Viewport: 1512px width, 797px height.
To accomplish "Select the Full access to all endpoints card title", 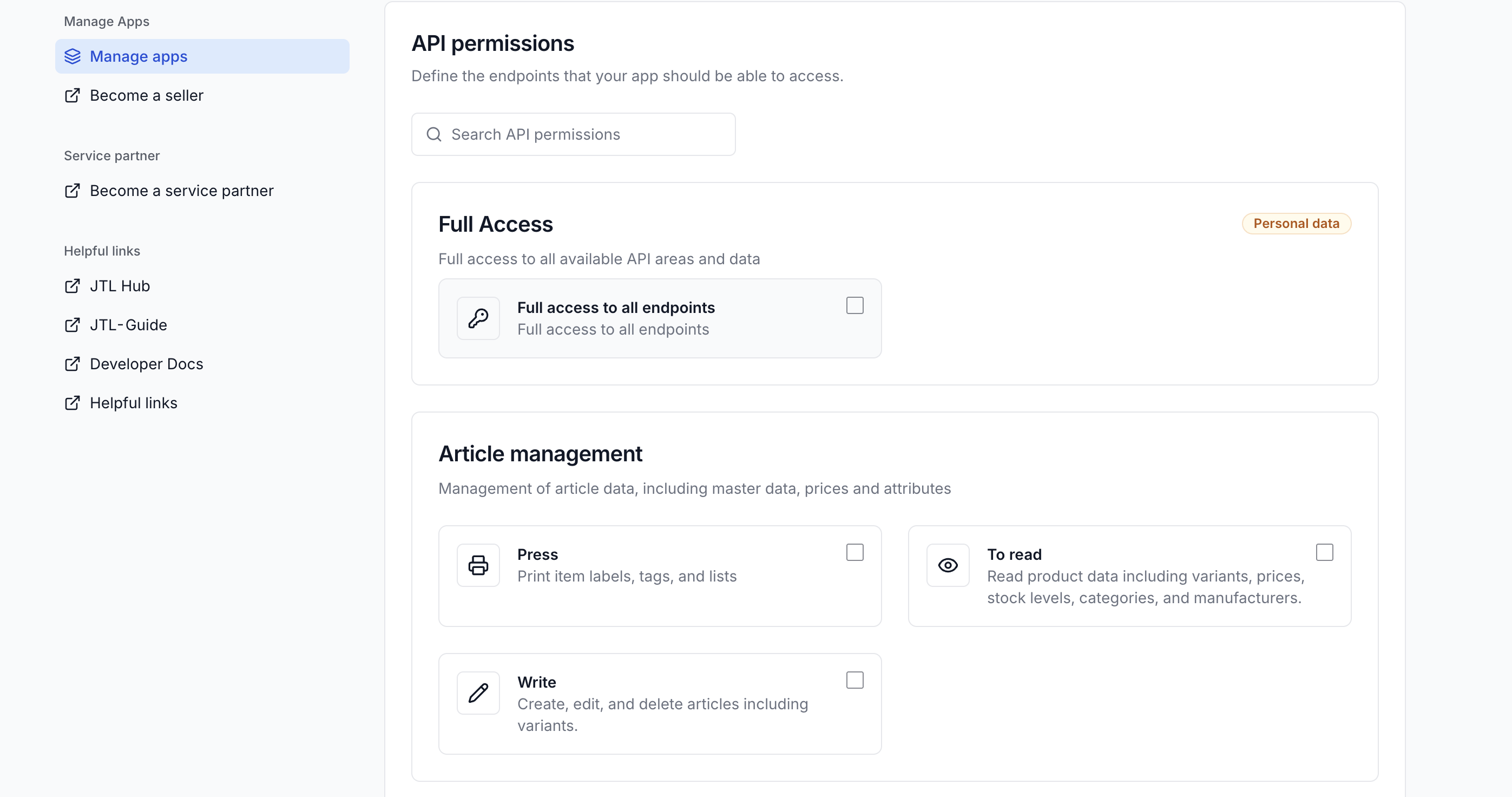I will pyautogui.click(x=616, y=308).
